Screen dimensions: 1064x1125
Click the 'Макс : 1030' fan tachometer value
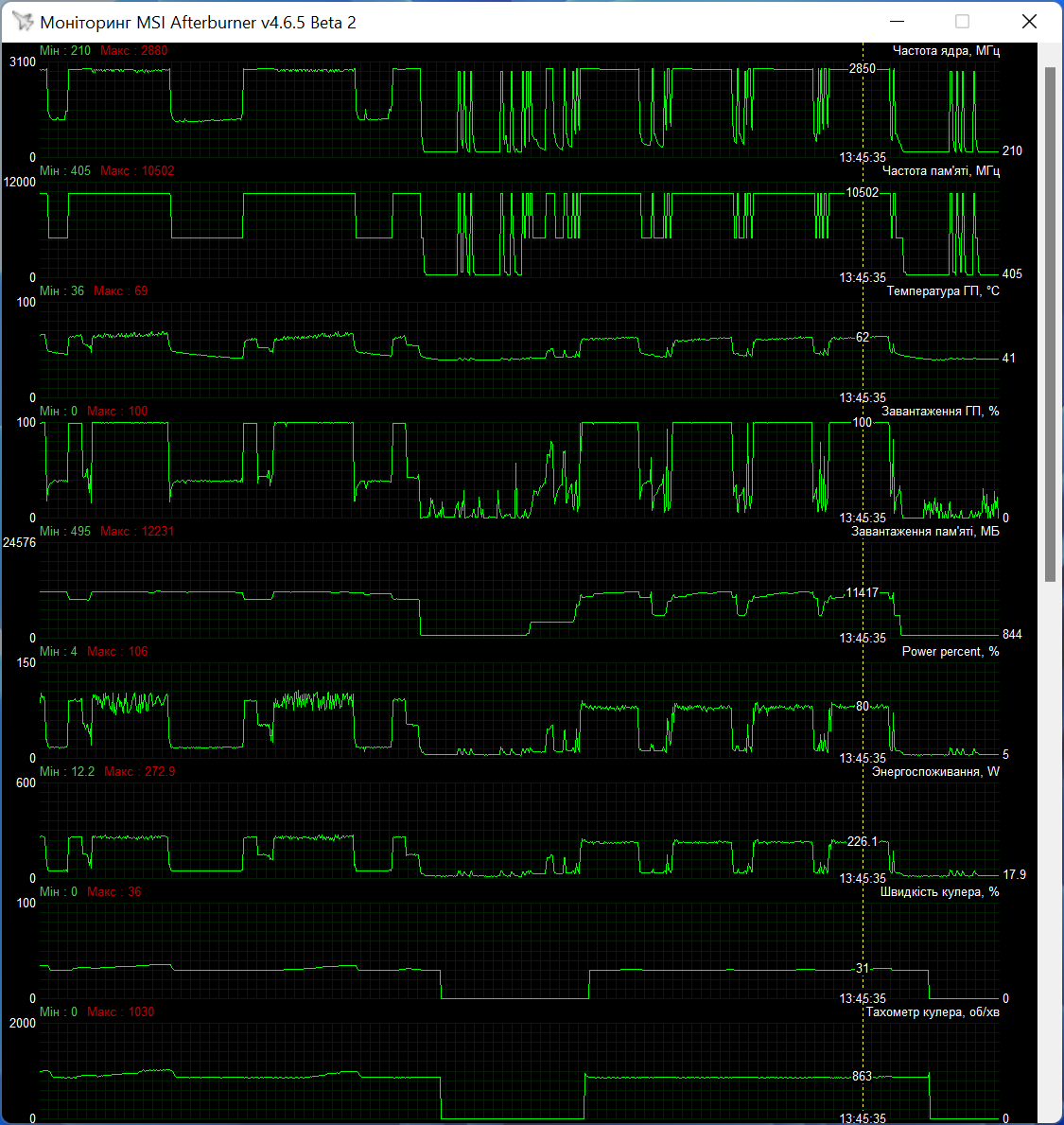tap(120, 1012)
